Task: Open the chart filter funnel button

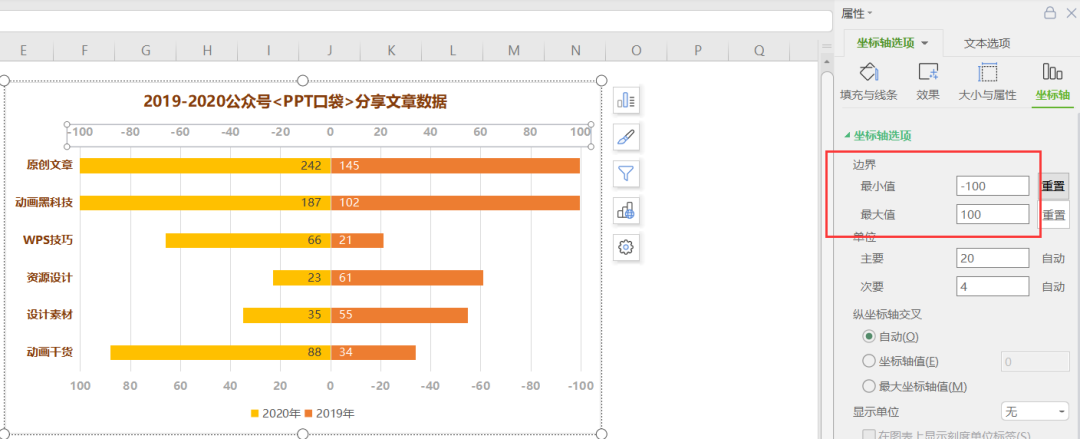Action: pyautogui.click(x=626, y=174)
